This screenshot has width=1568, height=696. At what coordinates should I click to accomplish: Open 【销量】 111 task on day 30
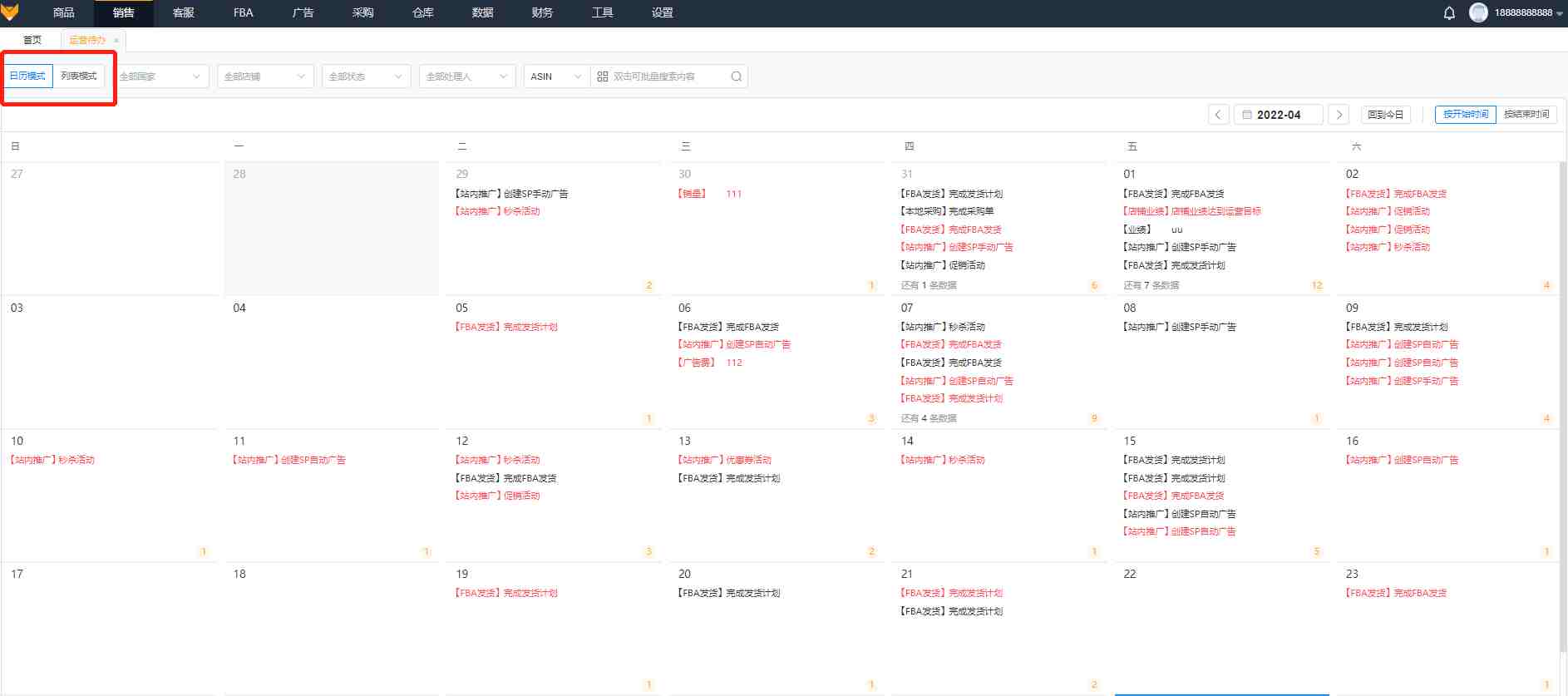(709, 194)
